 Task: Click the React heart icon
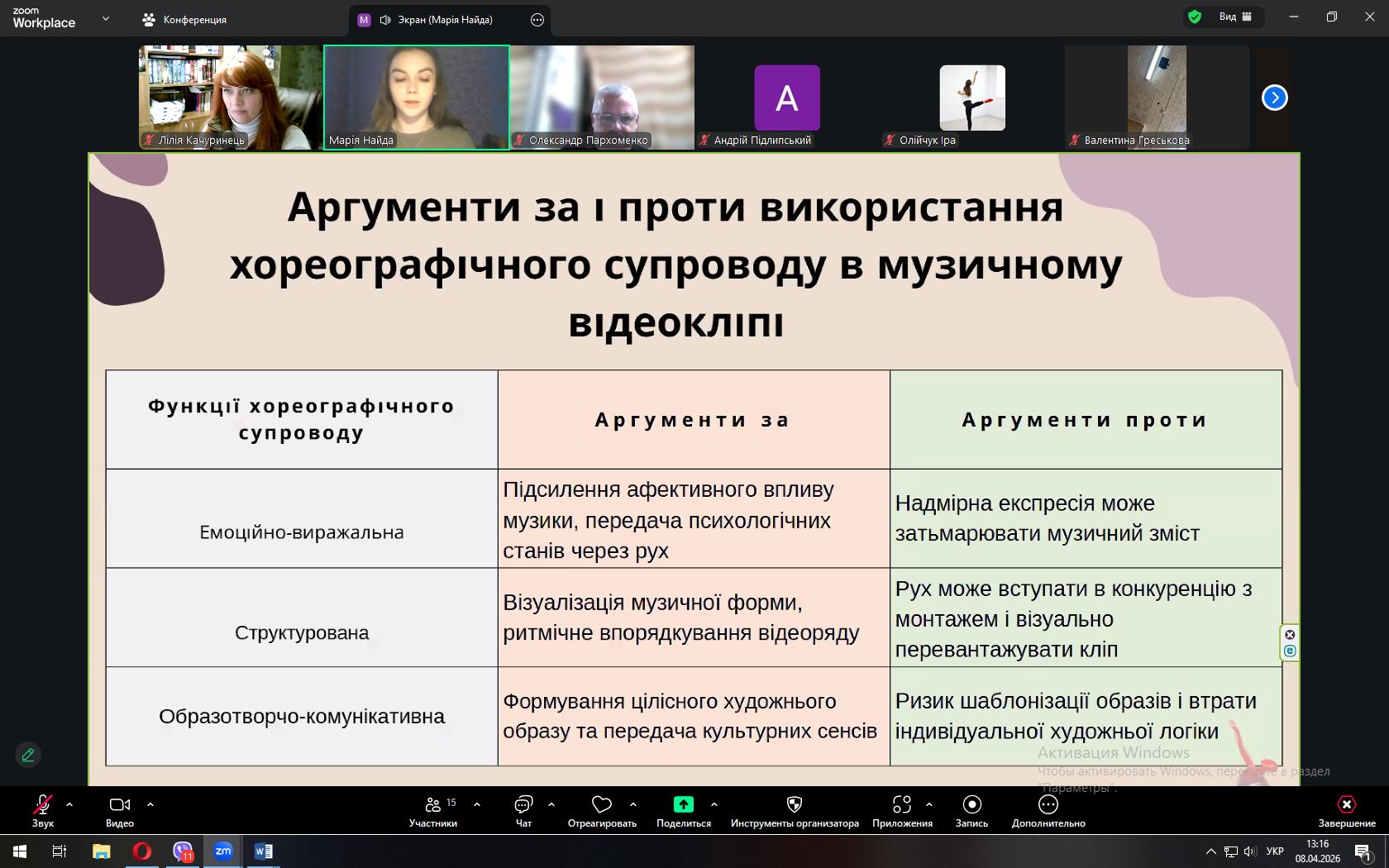602,810
